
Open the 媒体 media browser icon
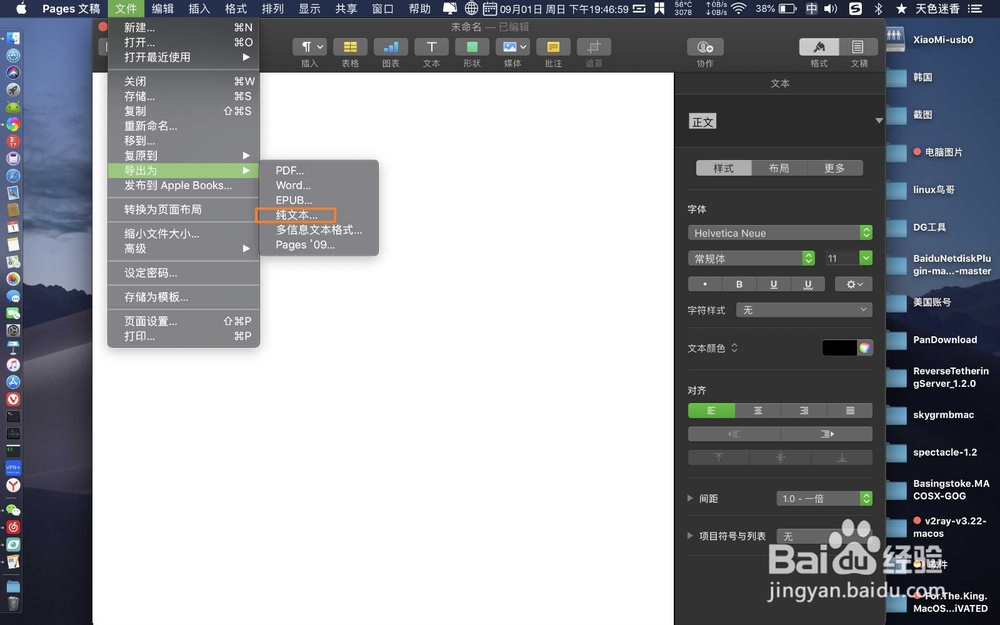[513, 46]
